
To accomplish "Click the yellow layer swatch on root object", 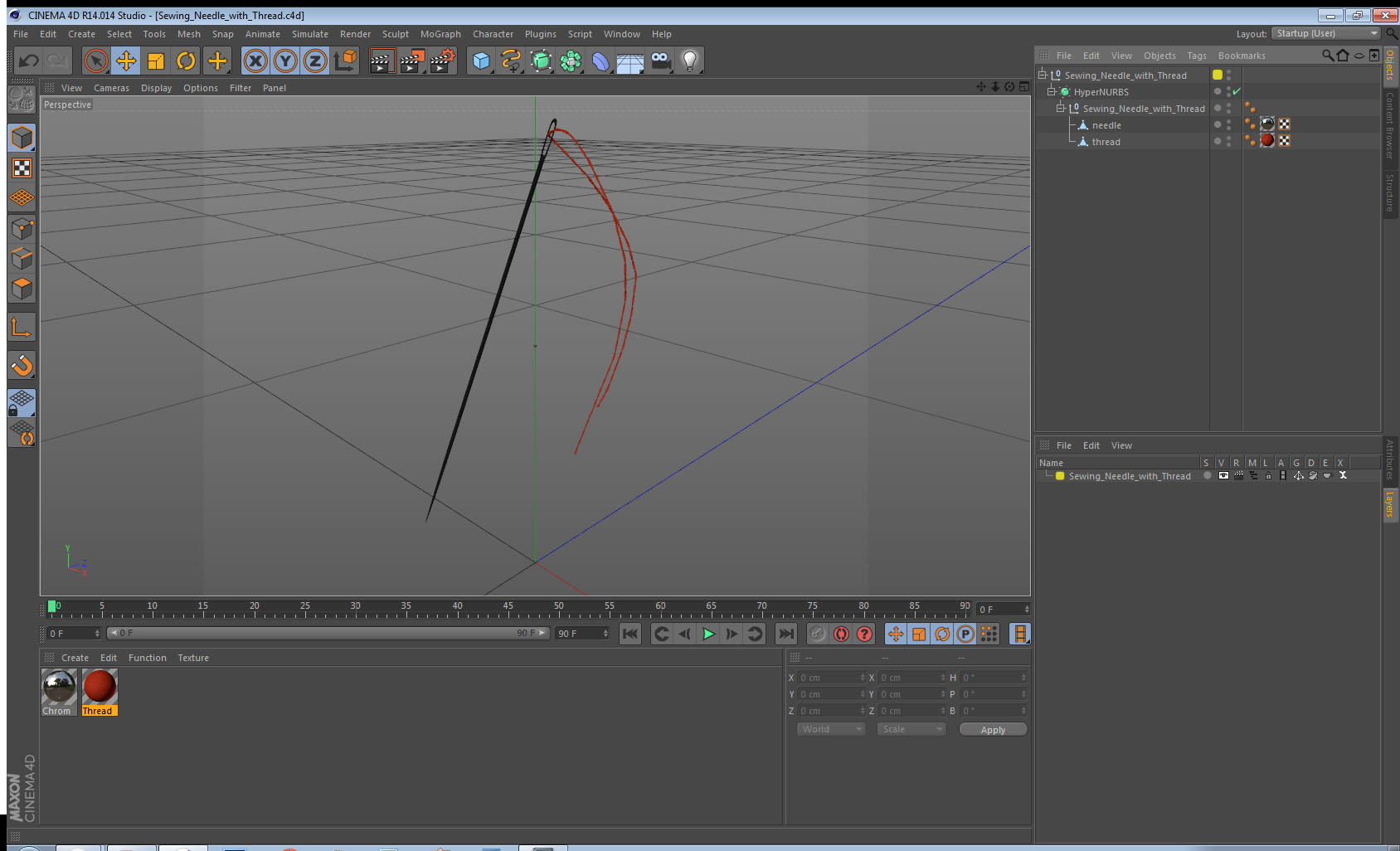I will click(1218, 75).
